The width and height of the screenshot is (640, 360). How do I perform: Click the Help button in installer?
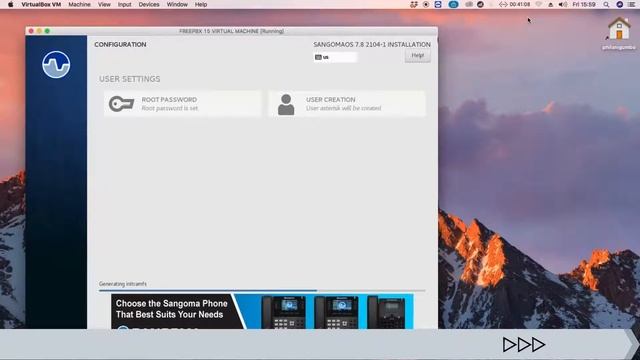(x=418, y=56)
